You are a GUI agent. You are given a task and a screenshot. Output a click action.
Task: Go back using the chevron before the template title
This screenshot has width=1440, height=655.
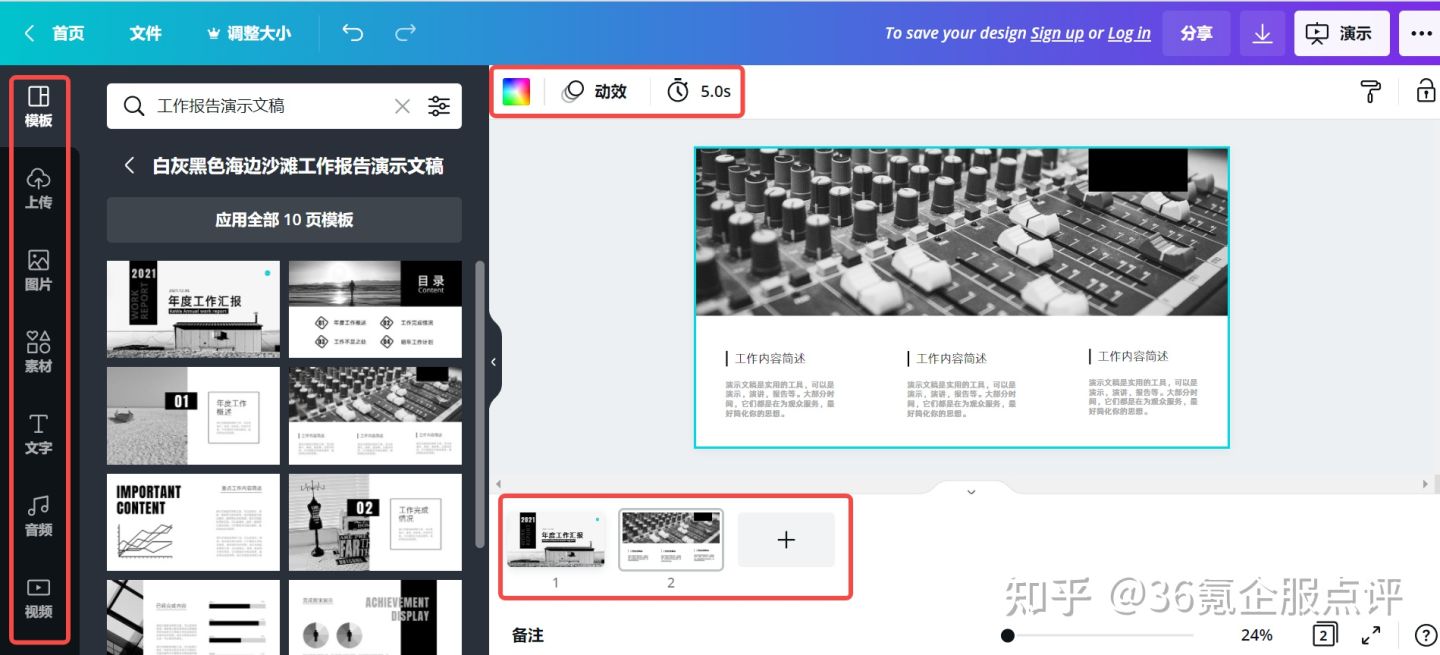129,166
